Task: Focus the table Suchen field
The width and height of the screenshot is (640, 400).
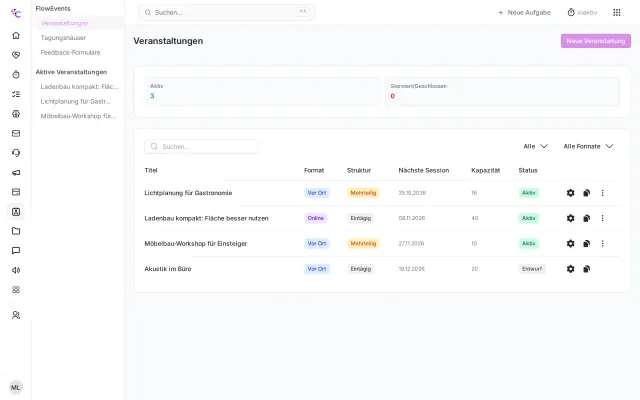Action: pyautogui.click(x=202, y=147)
